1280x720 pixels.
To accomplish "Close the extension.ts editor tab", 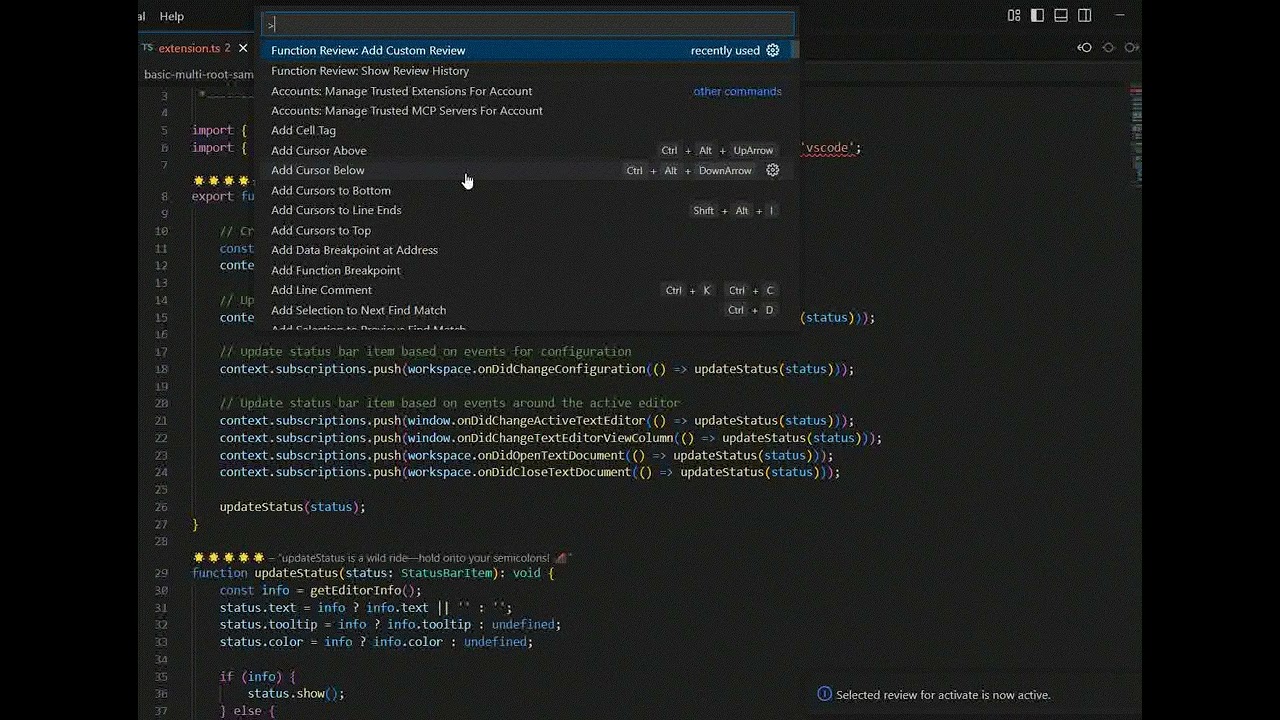I will 243,48.
